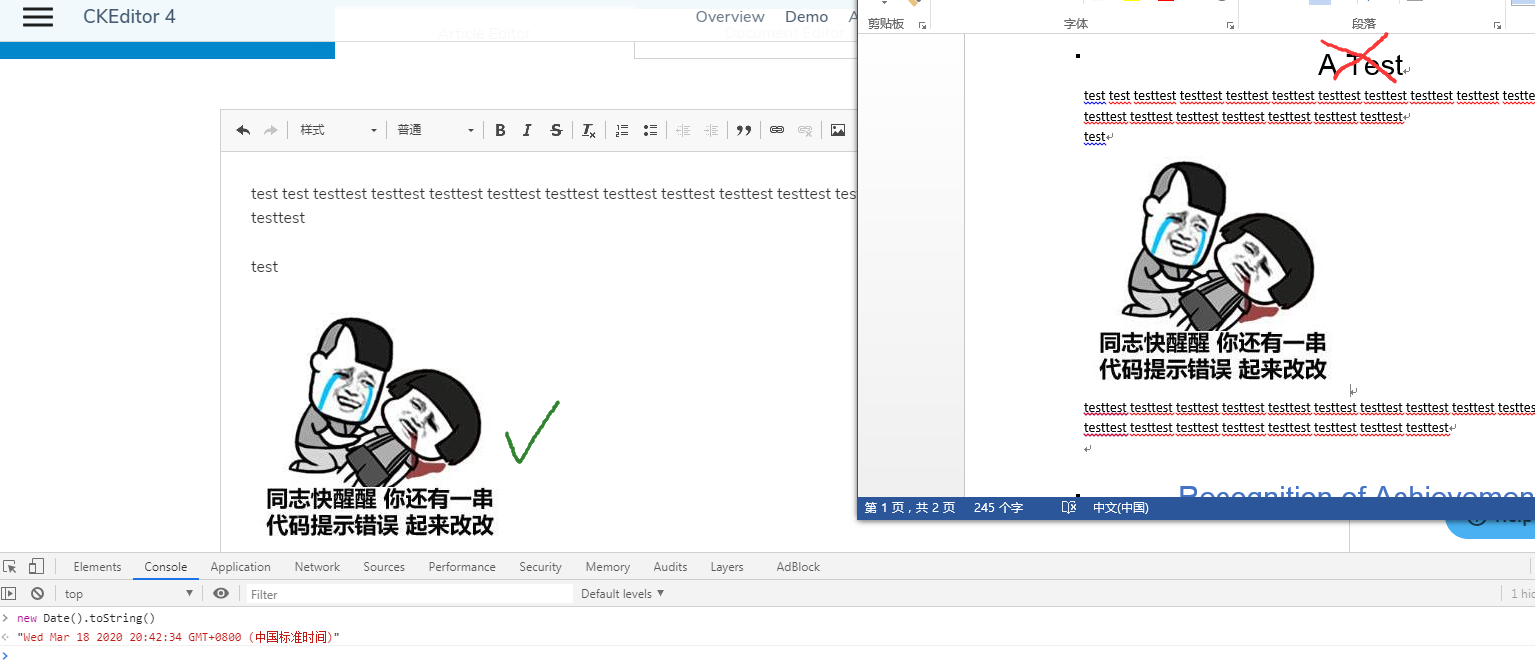Click the new Date().toString() console entry
This screenshot has height=671, width=1535.
click(86, 618)
